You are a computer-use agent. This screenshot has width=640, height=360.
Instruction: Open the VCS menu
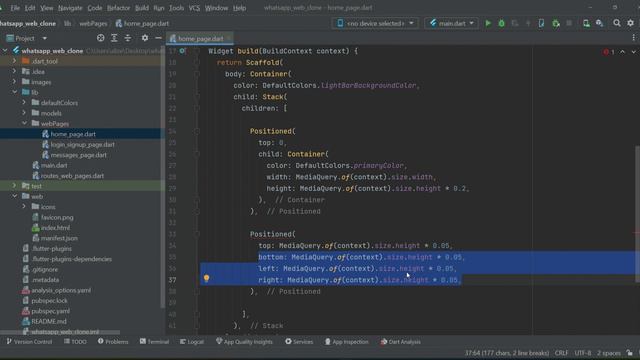pyautogui.click(x=194, y=8)
